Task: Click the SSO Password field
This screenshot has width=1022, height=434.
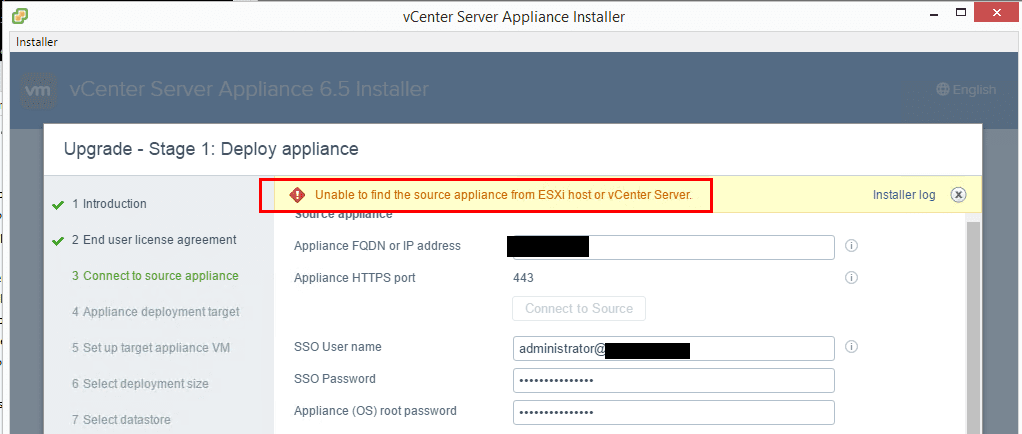Action: tap(673, 381)
